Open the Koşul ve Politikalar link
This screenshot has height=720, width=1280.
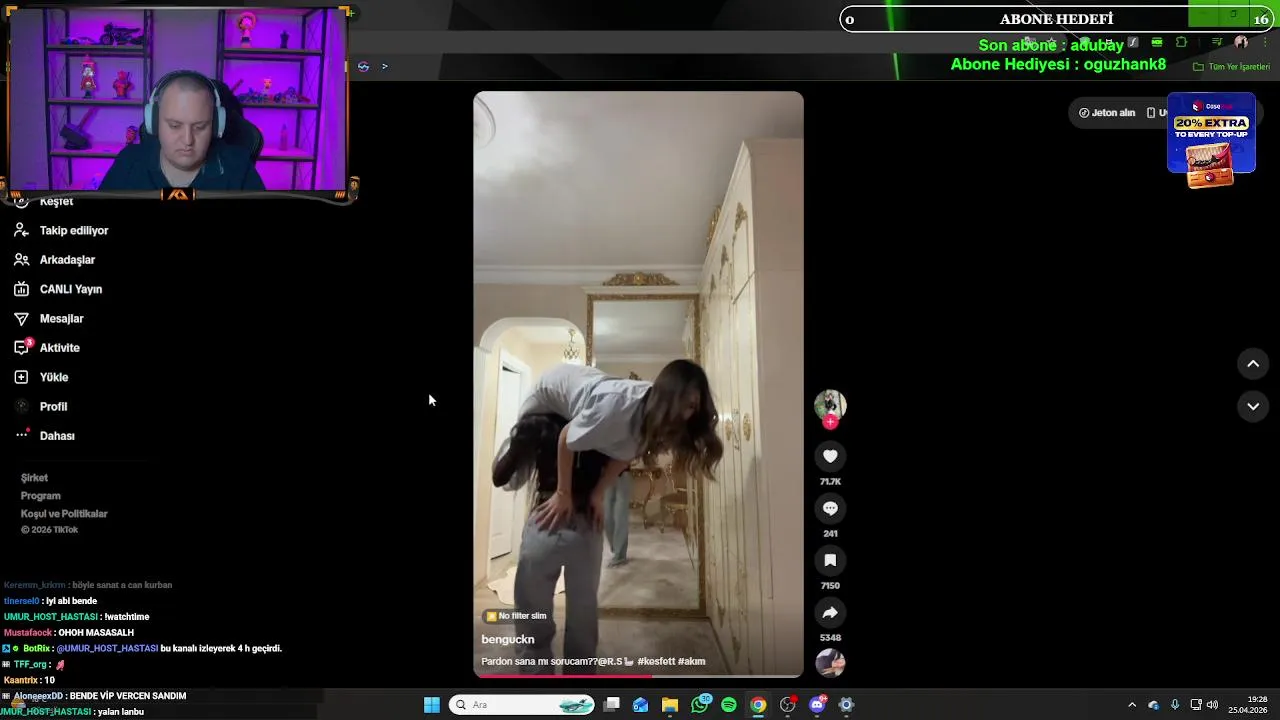tap(64, 514)
